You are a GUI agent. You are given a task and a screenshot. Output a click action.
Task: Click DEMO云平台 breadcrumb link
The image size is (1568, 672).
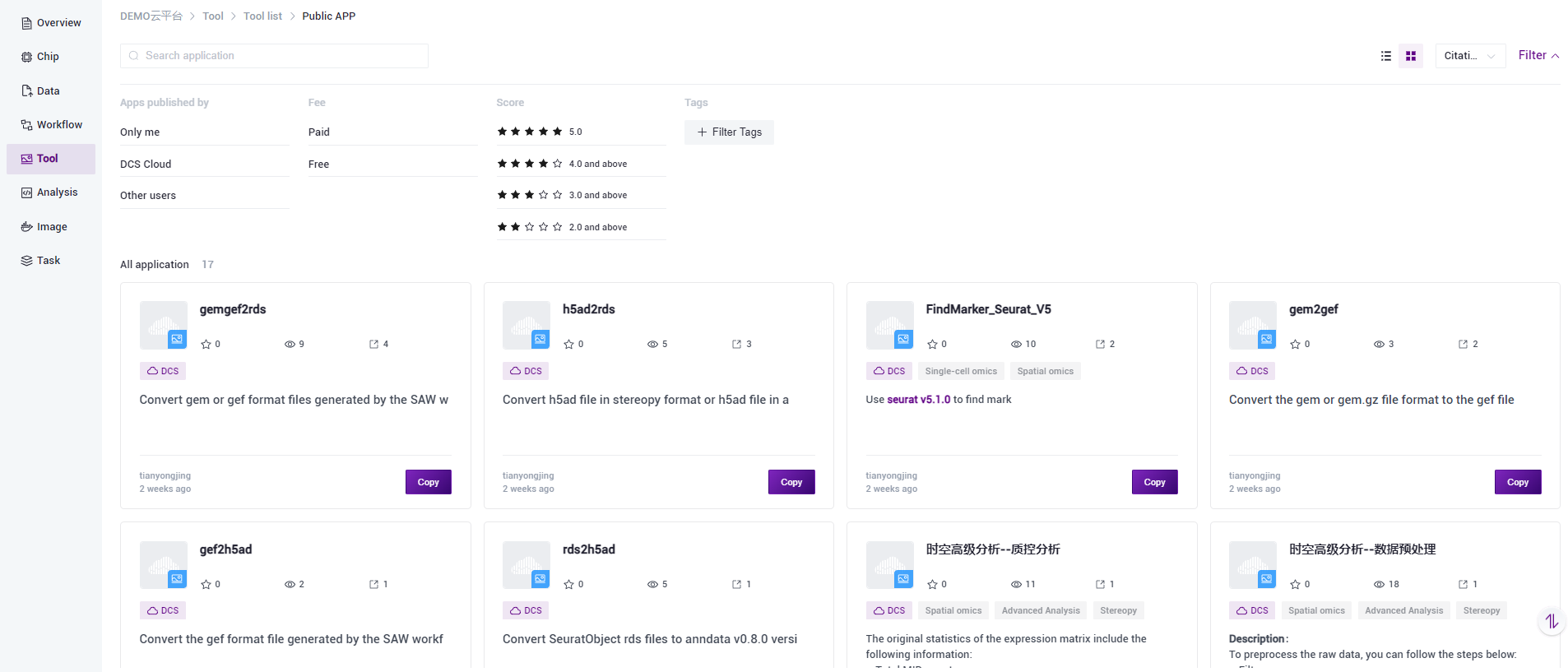click(151, 16)
